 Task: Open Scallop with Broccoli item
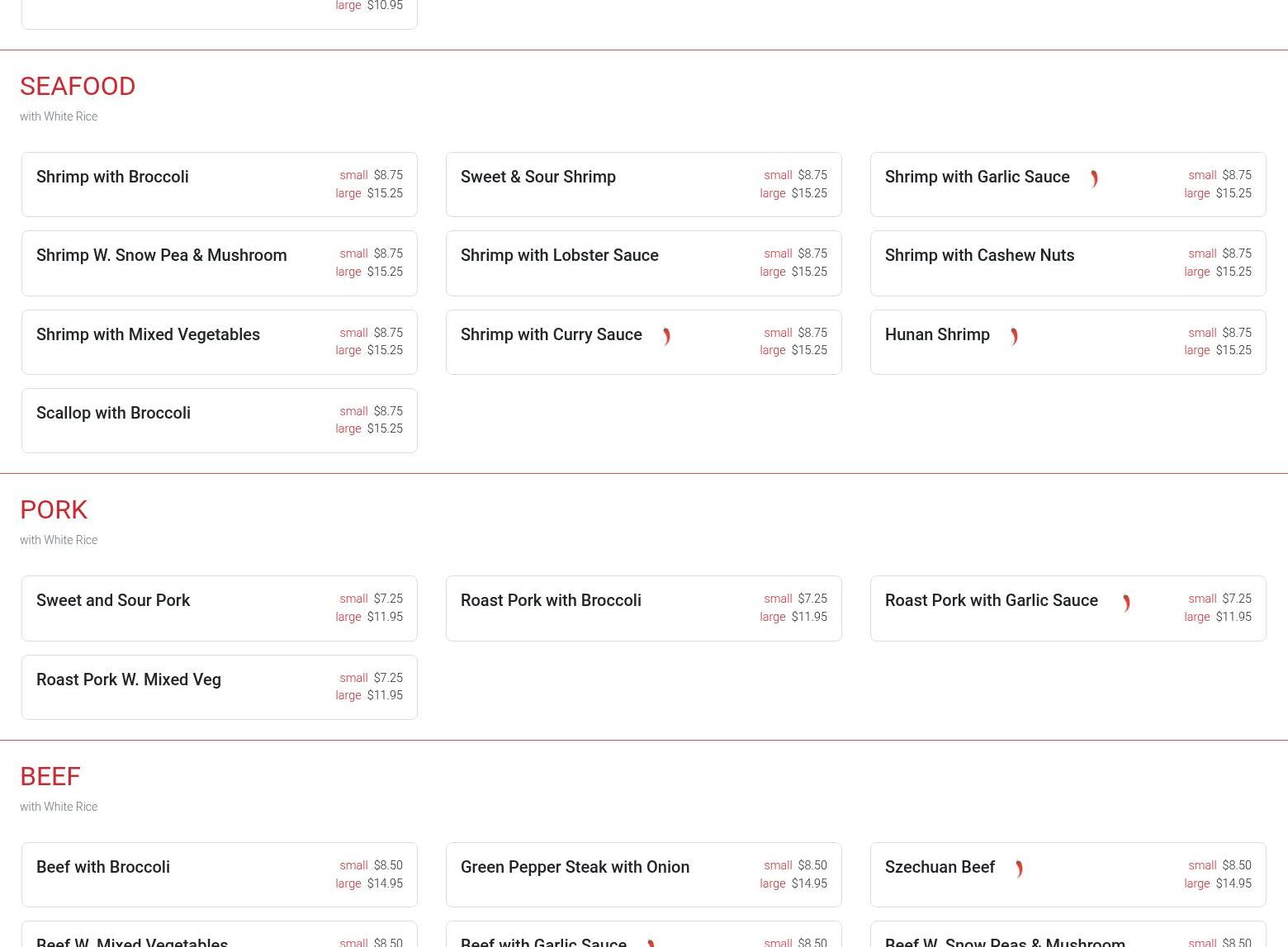pos(113,413)
